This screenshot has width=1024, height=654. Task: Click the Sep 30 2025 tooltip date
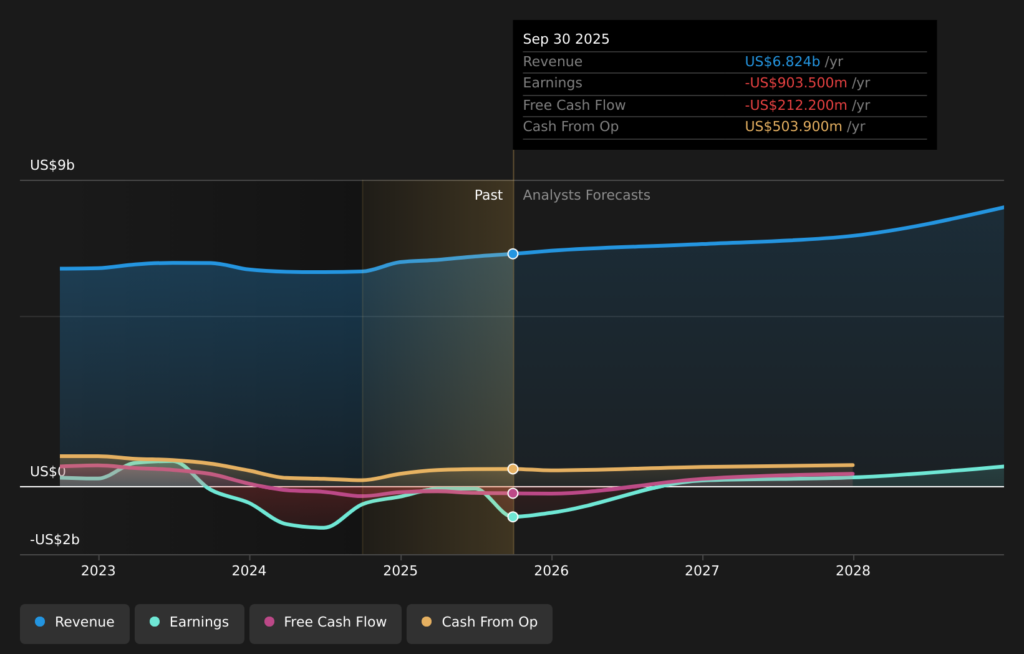pos(566,39)
